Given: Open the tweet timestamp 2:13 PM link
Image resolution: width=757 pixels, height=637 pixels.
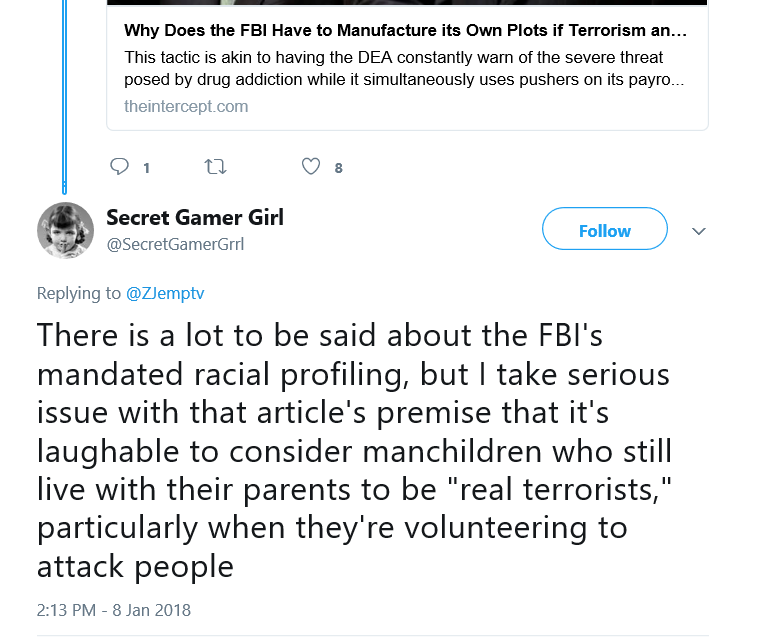Looking at the screenshot, I should tap(66, 610).
